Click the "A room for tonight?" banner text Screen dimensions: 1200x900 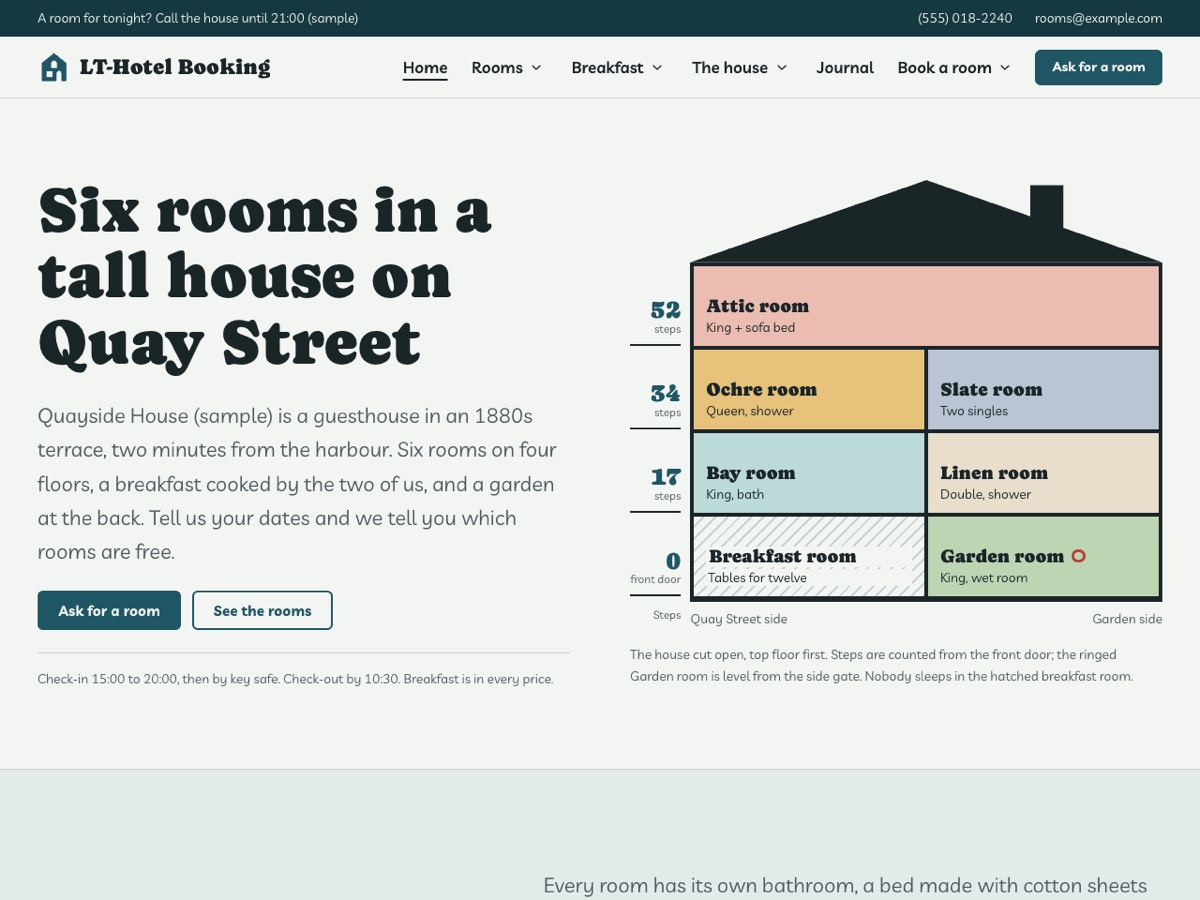(198, 18)
